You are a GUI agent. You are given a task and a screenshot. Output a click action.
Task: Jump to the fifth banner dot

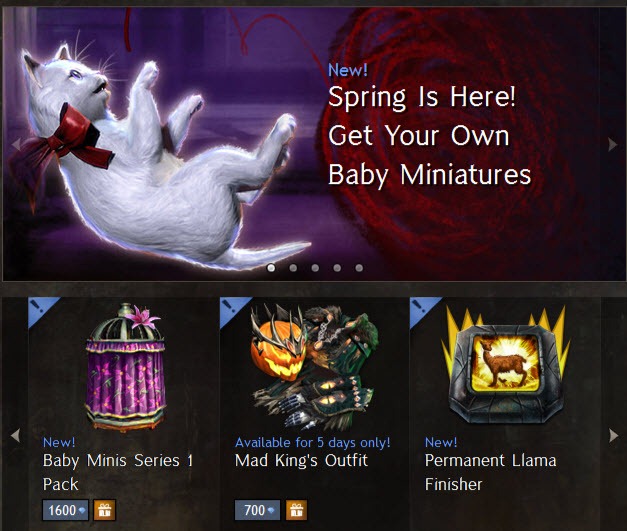click(359, 267)
